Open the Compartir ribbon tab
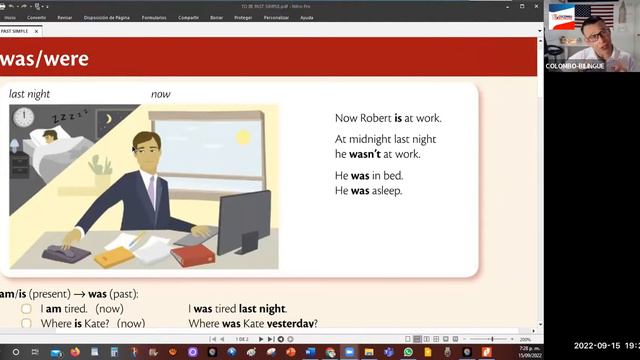Screen dimensions: 640x360 tap(188, 18)
